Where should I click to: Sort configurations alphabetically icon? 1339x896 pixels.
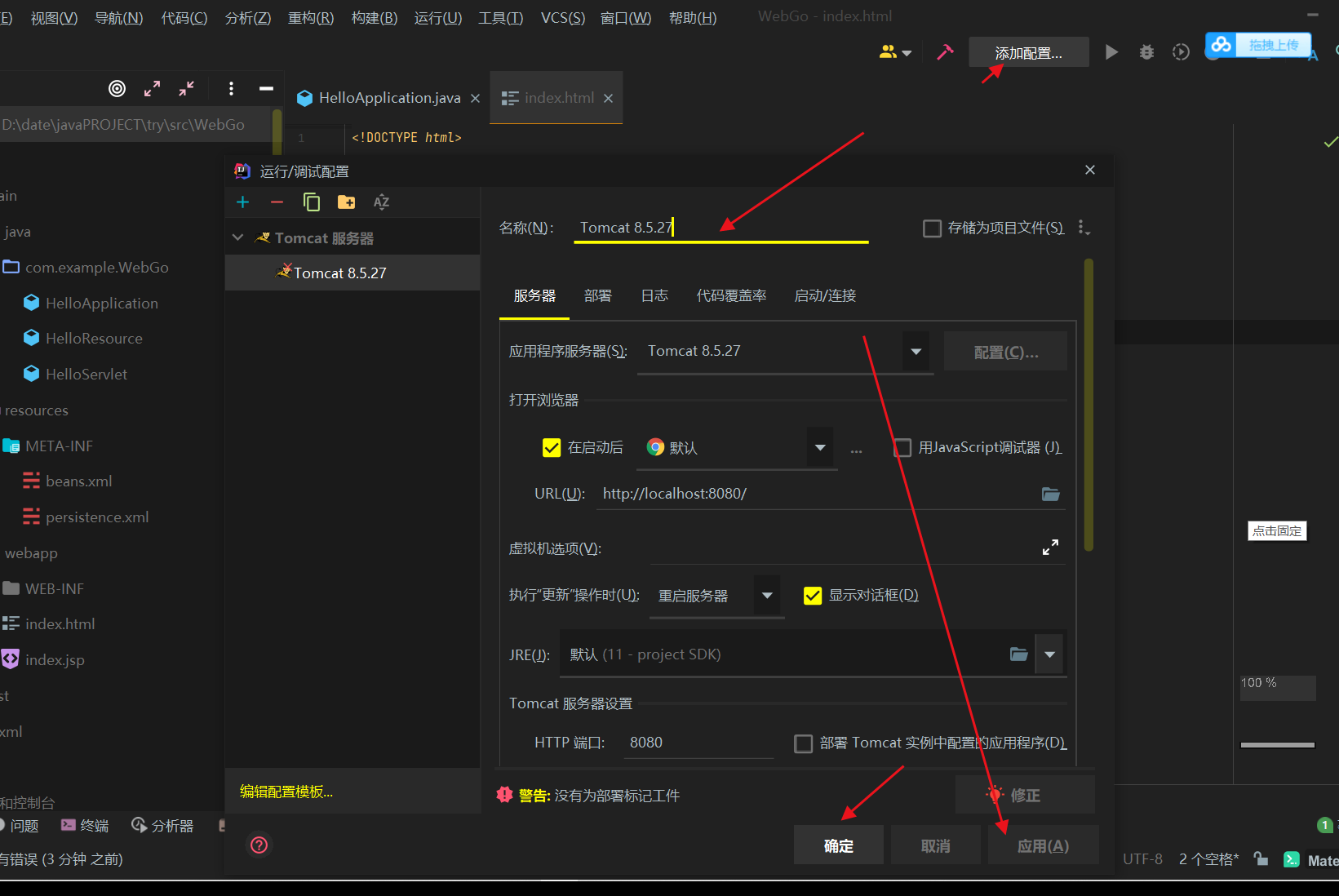[x=381, y=202]
